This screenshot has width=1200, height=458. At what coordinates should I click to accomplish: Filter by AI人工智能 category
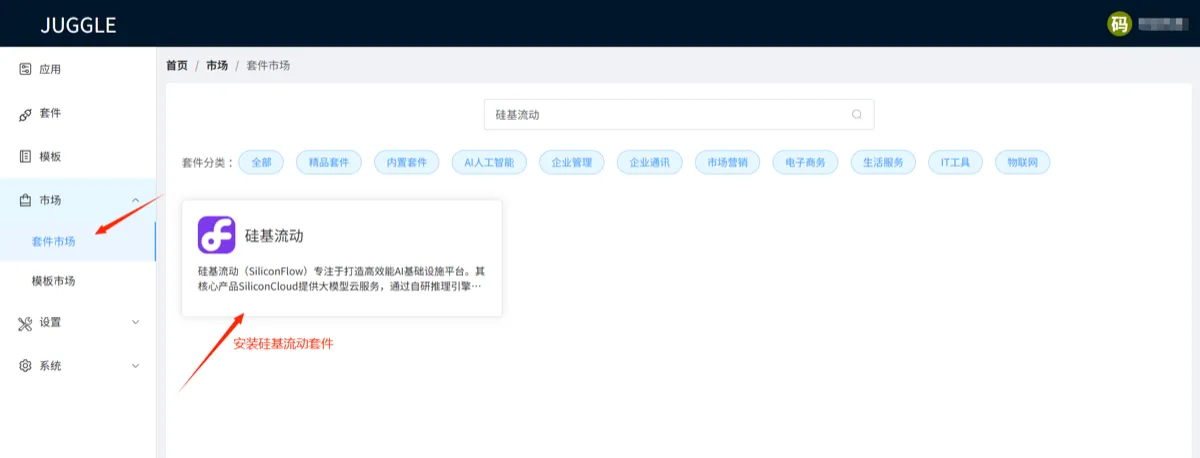[489, 162]
